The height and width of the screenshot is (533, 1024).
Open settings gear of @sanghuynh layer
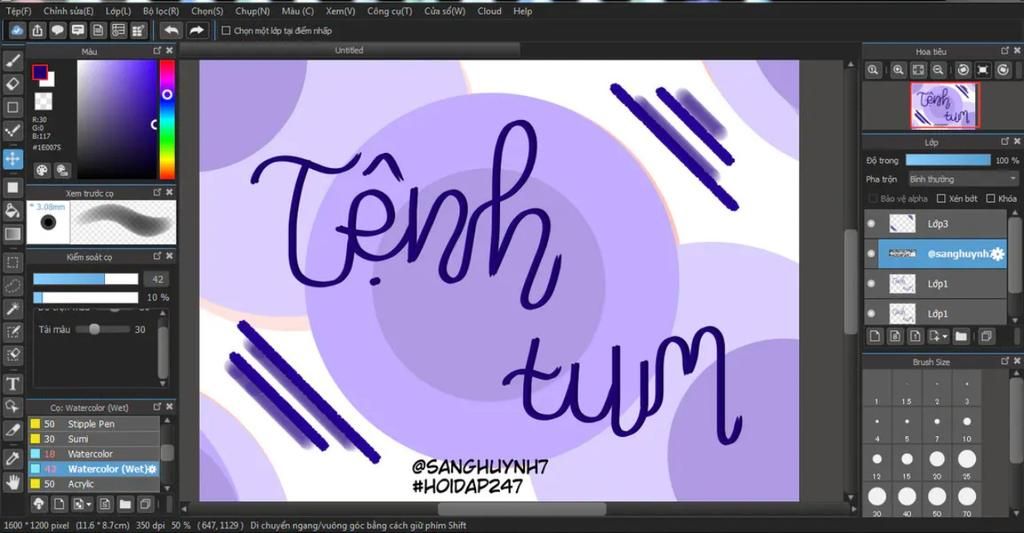click(997, 254)
